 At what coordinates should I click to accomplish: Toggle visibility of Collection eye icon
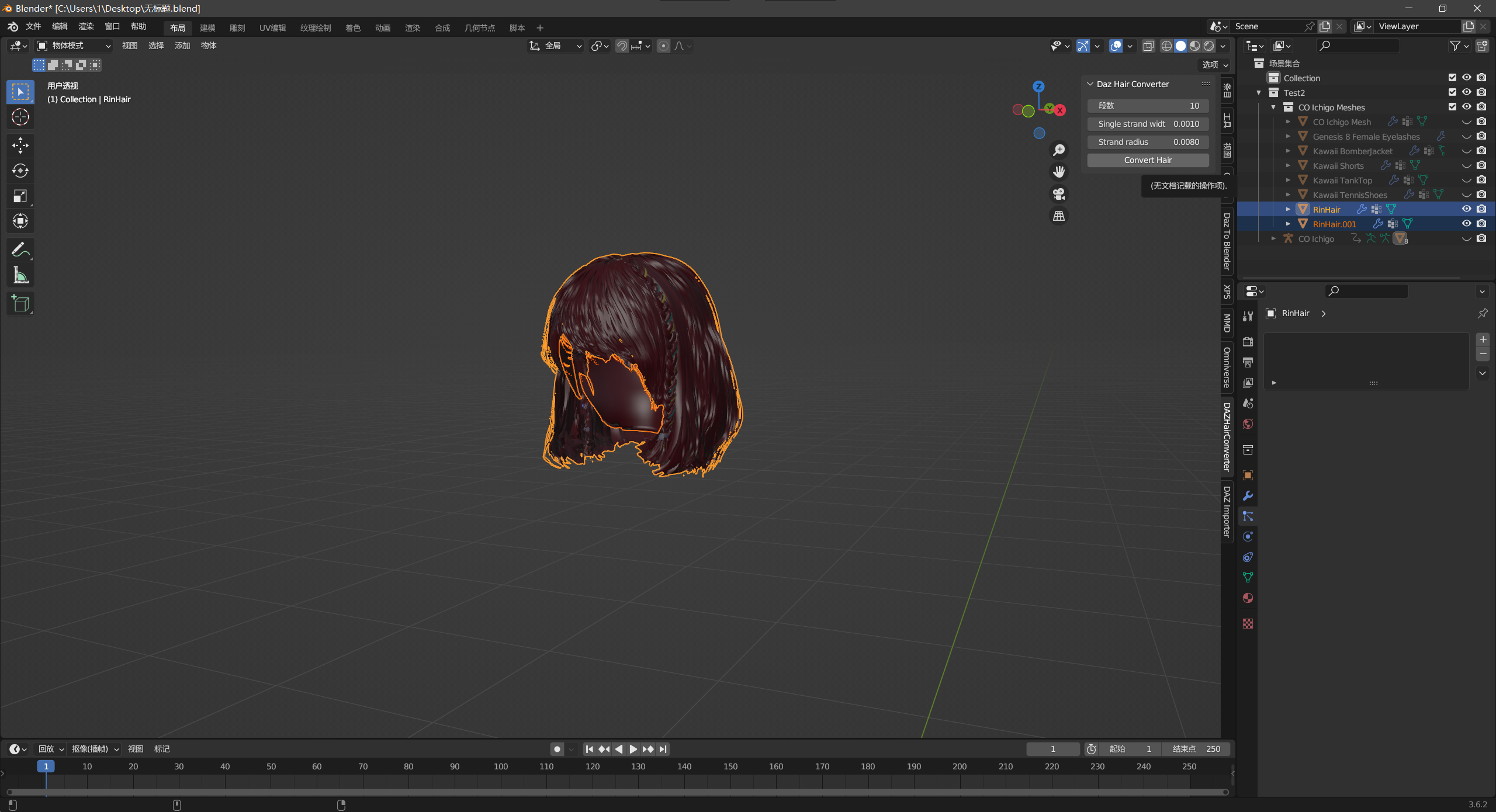point(1466,78)
